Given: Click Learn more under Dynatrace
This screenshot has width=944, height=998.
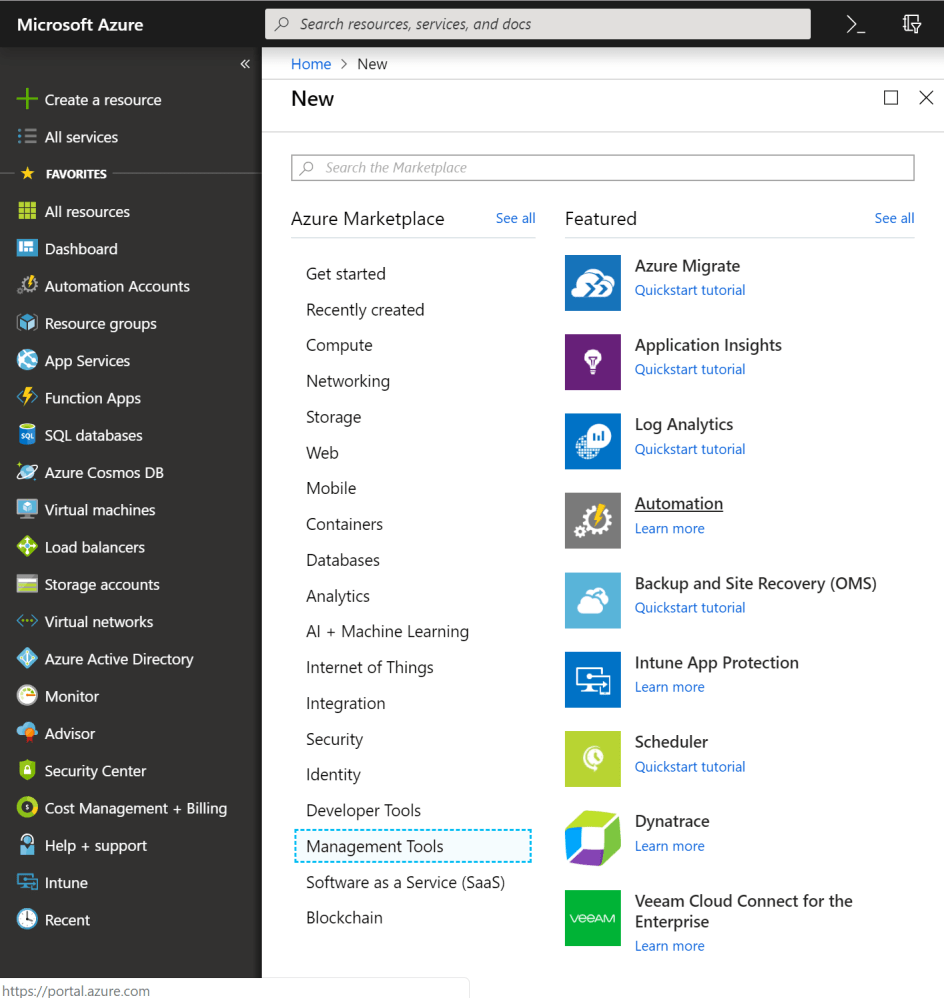Looking at the screenshot, I should pyautogui.click(x=669, y=845).
